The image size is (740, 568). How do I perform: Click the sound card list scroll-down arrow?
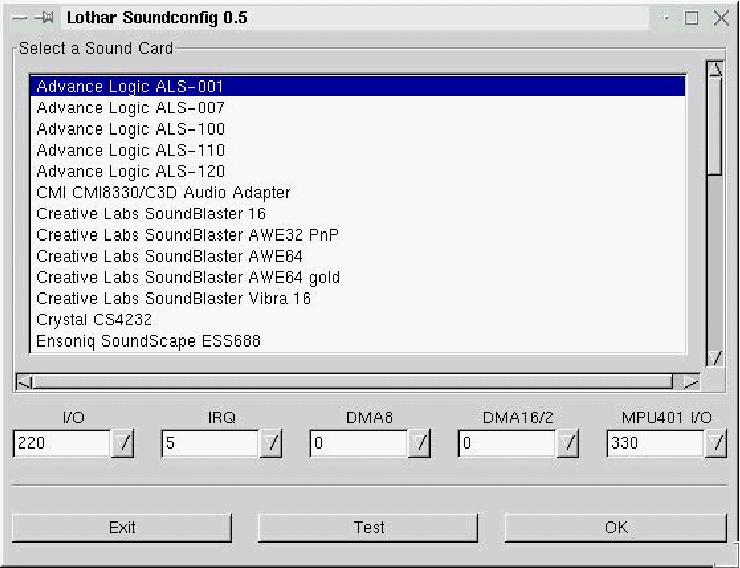click(x=715, y=358)
